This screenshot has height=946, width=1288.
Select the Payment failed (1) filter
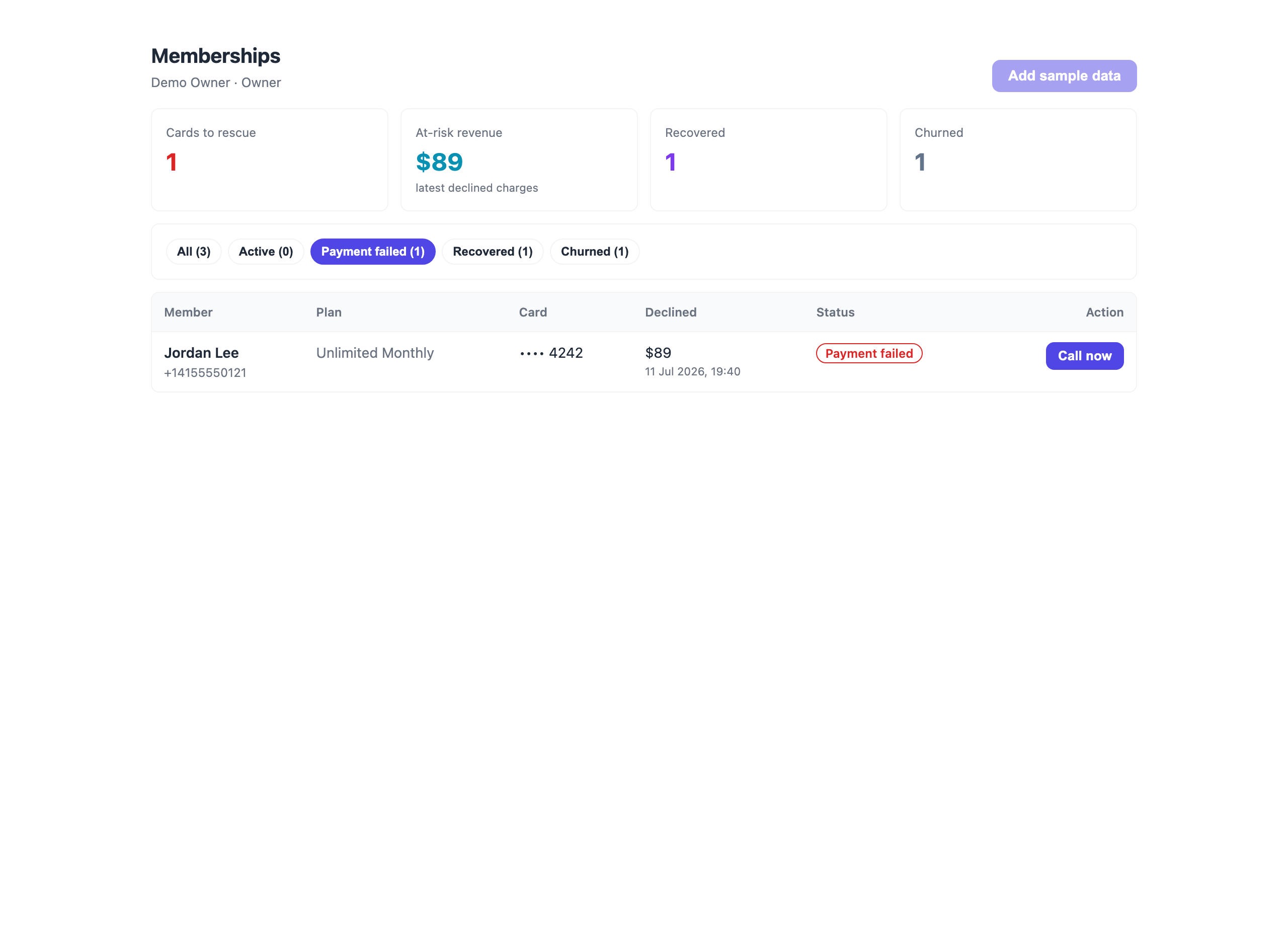coord(373,252)
